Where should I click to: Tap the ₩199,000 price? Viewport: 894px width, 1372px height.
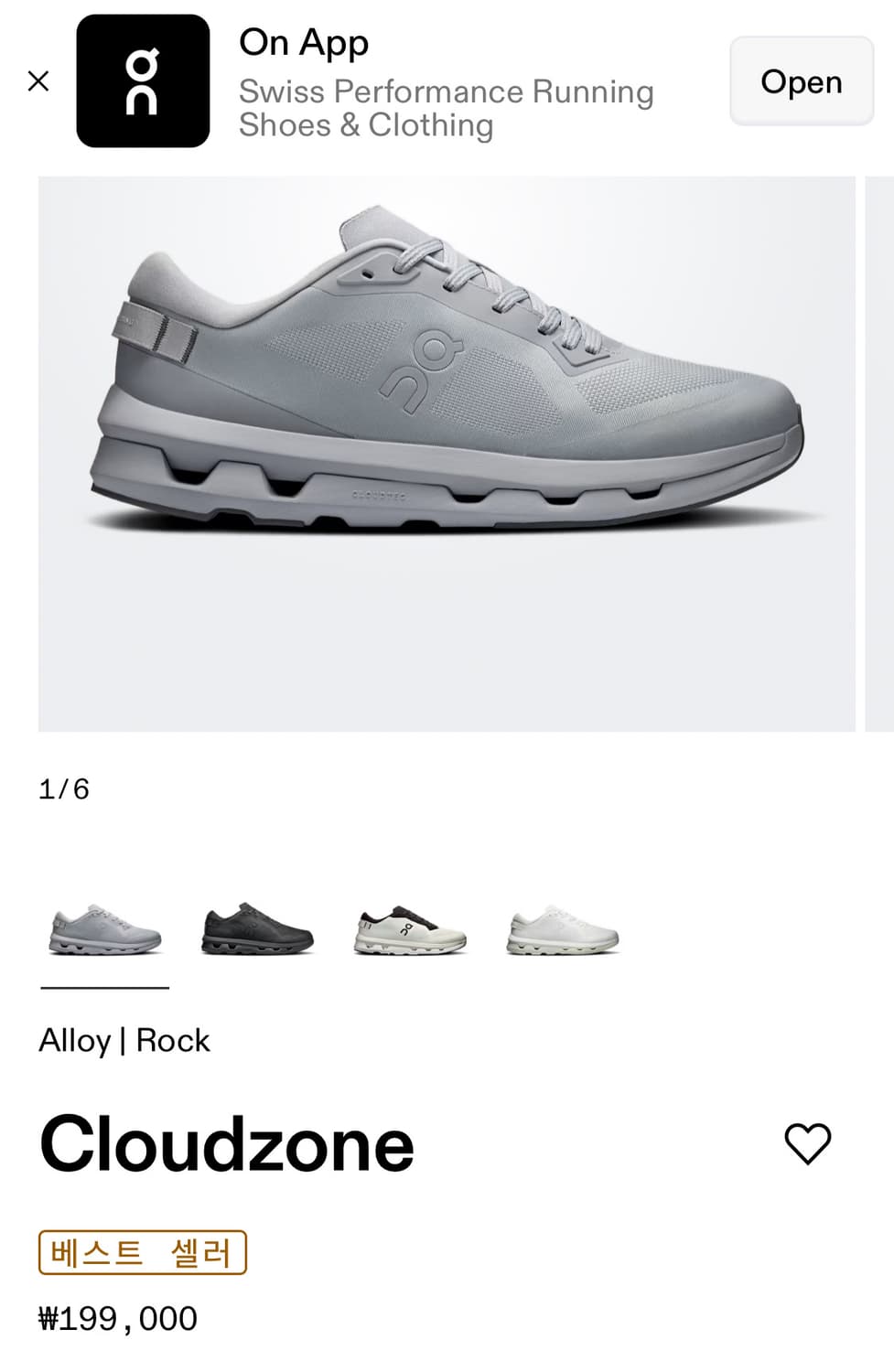[118, 1319]
